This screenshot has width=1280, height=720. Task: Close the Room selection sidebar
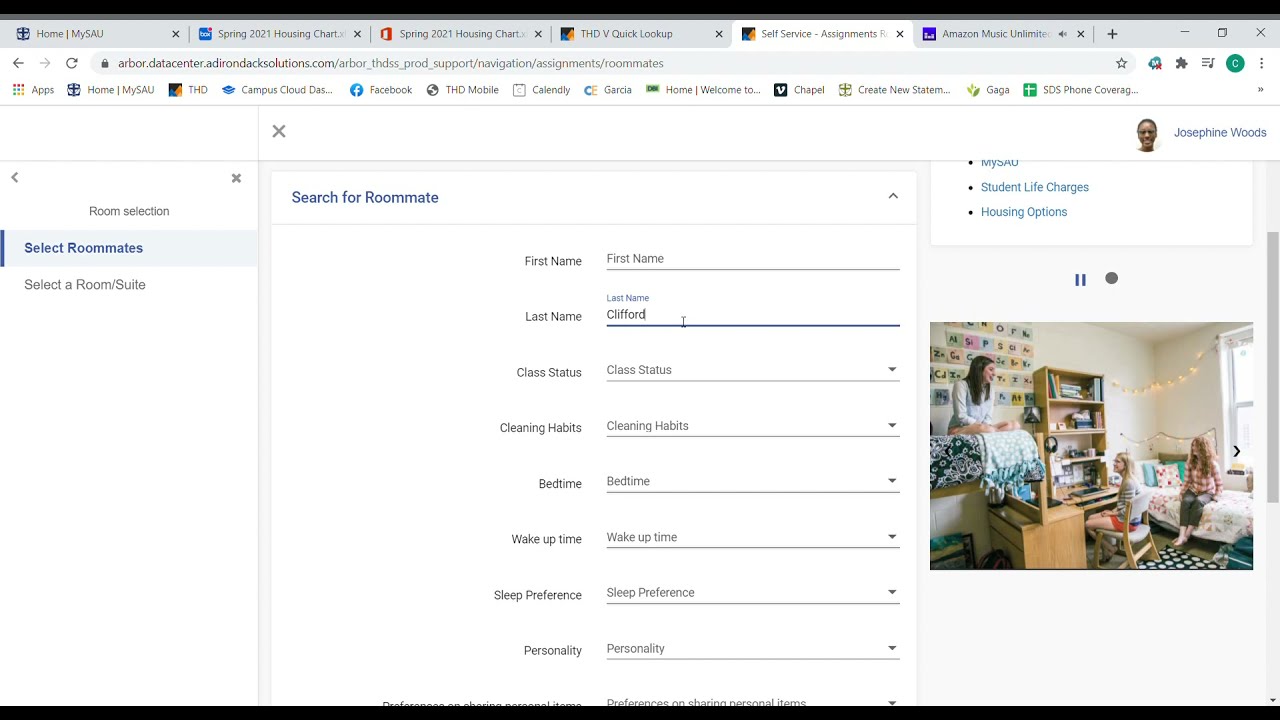[236, 178]
